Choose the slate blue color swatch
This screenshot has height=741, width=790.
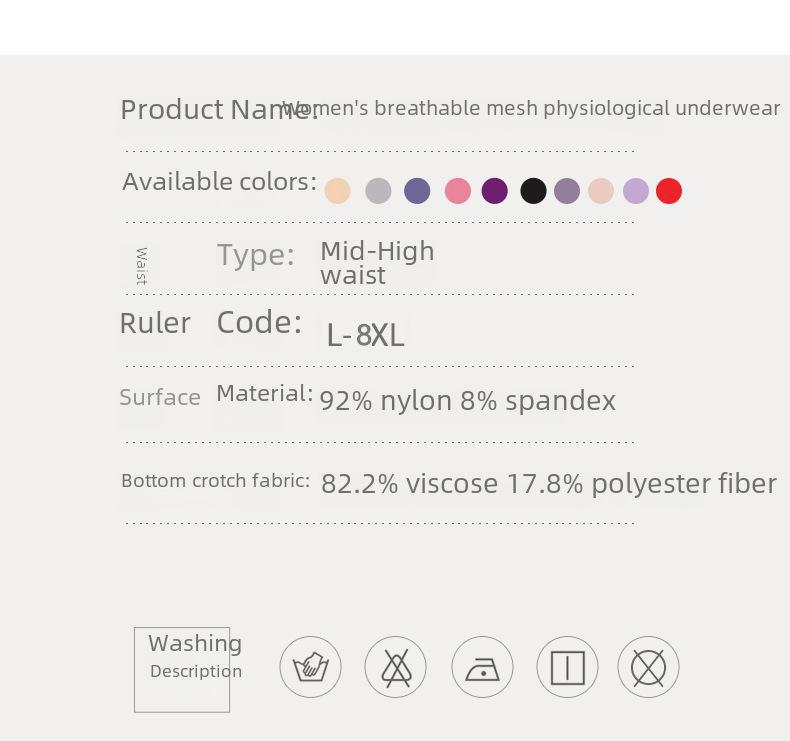(x=417, y=191)
